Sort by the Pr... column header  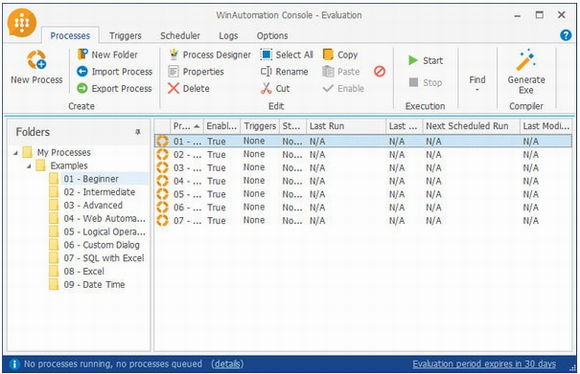(187, 126)
